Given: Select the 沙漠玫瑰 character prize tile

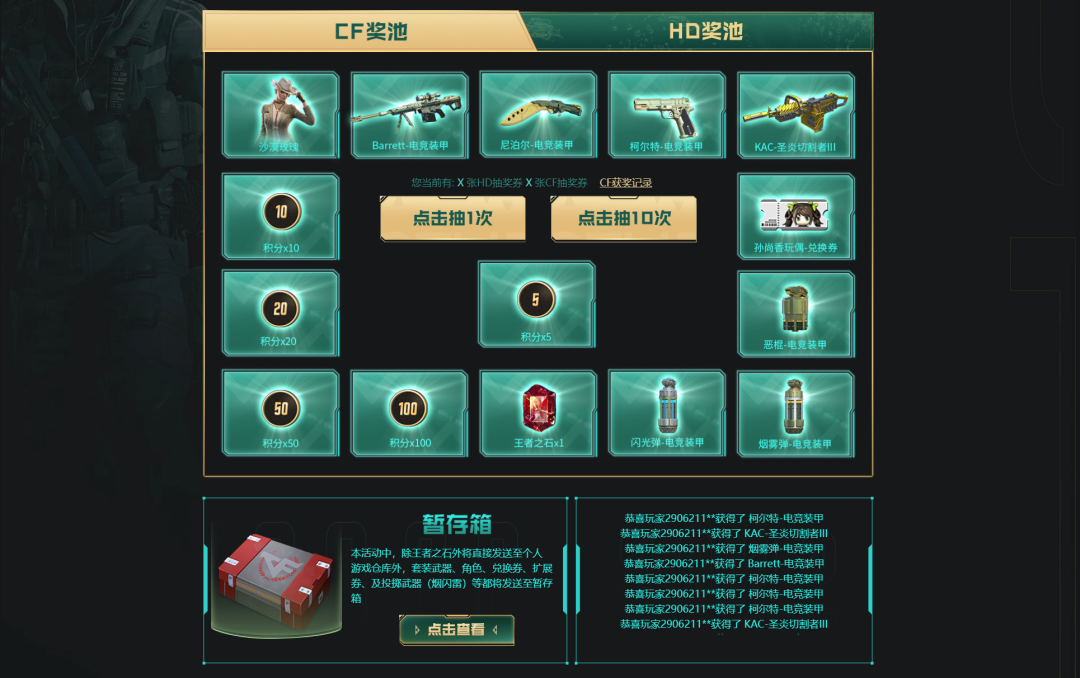Looking at the screenshot, I should (x=280, y=115).
